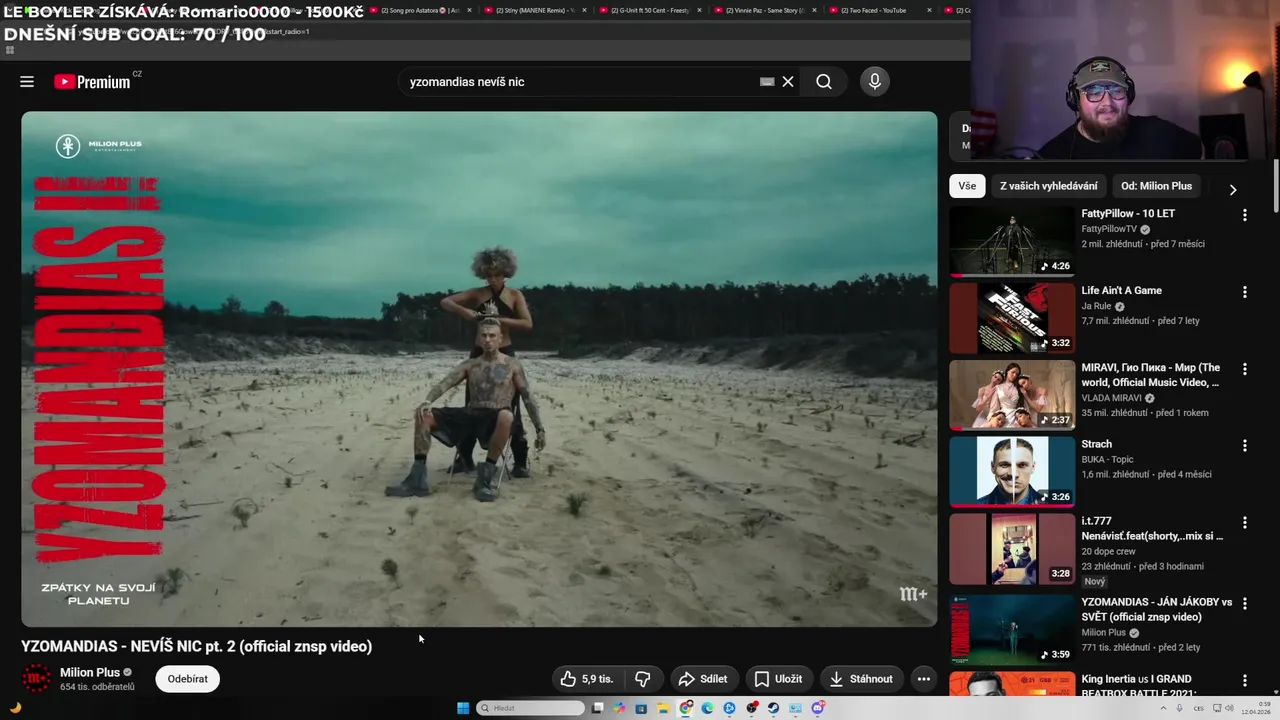Select the Od: Milion Plus chip
The image size is (1280, 720).
(1156, 186)
